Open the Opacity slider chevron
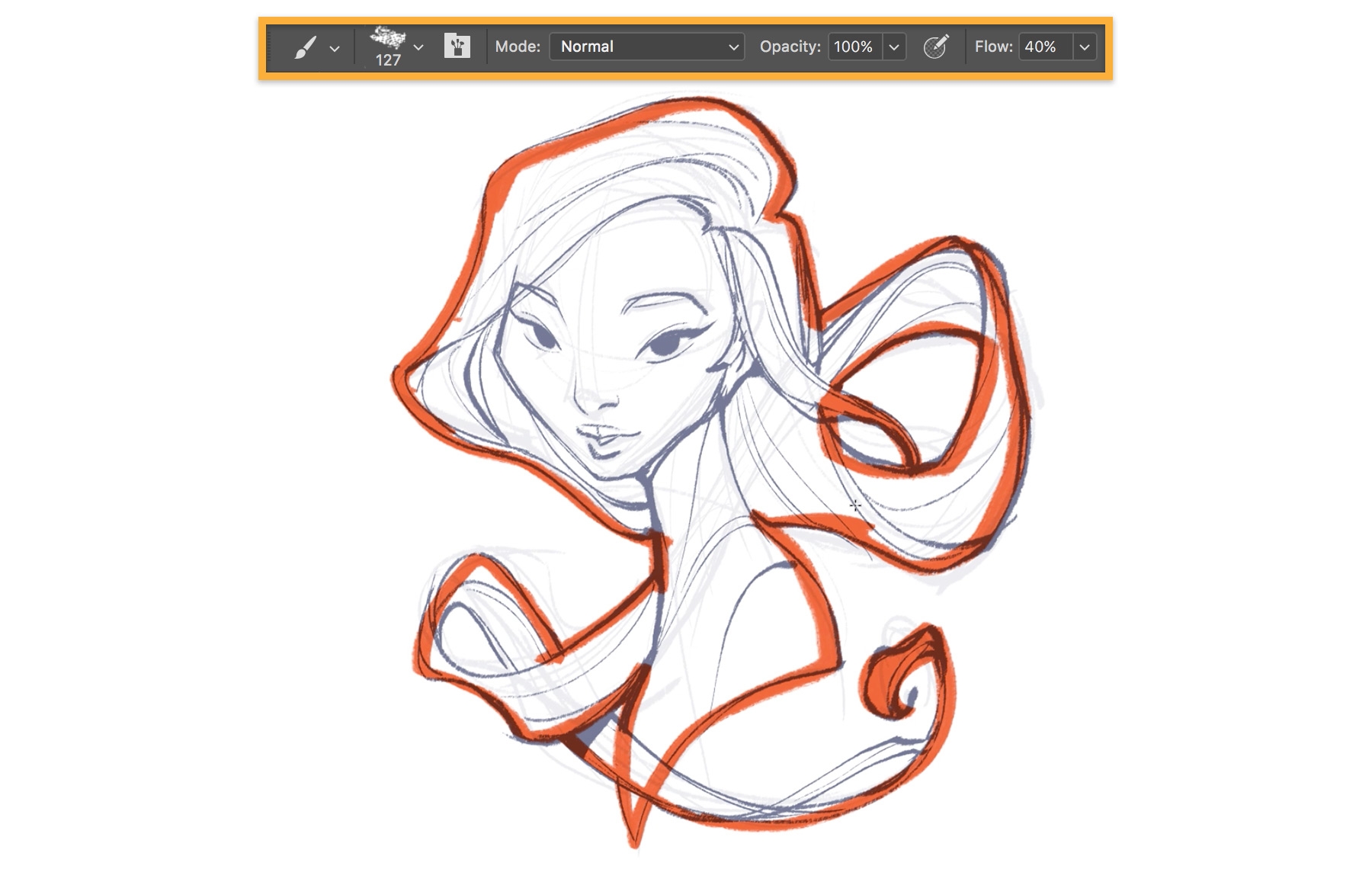The image size is (1372, 869). pyautogui.click(x=894, y=46)
